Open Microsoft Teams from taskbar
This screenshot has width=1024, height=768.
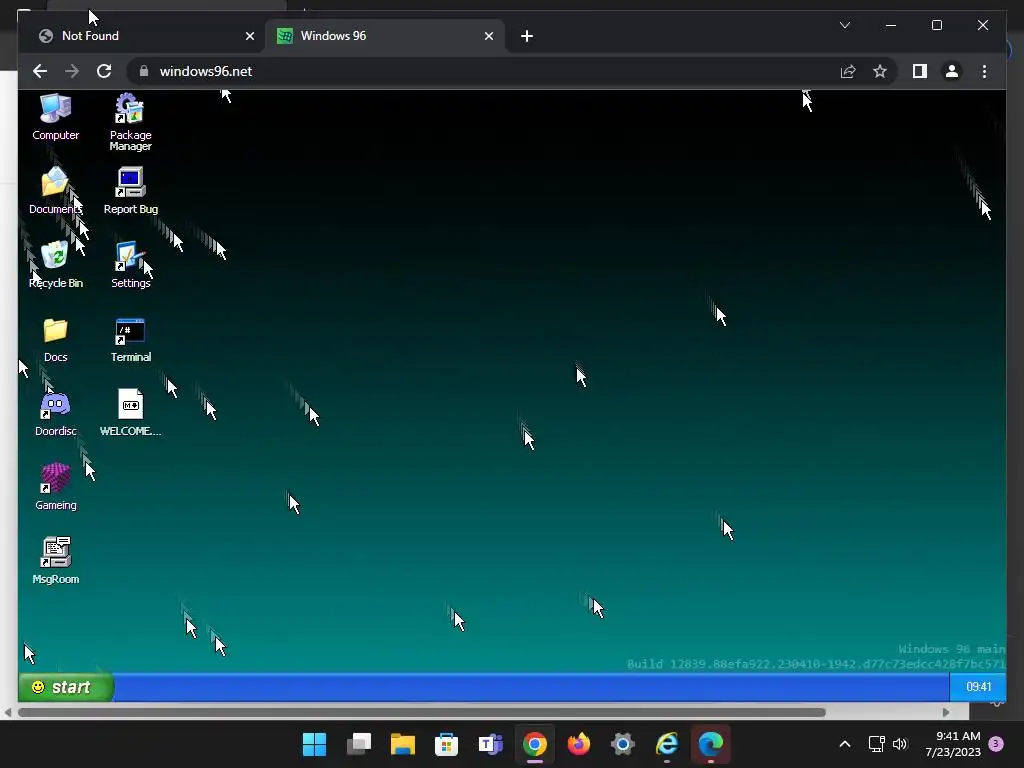click(490, 744)
